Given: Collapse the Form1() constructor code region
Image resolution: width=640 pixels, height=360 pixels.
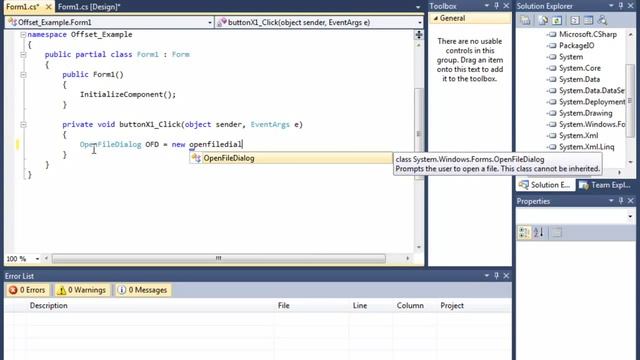Looking at the screenshot, I should click(x=23, y=75).
